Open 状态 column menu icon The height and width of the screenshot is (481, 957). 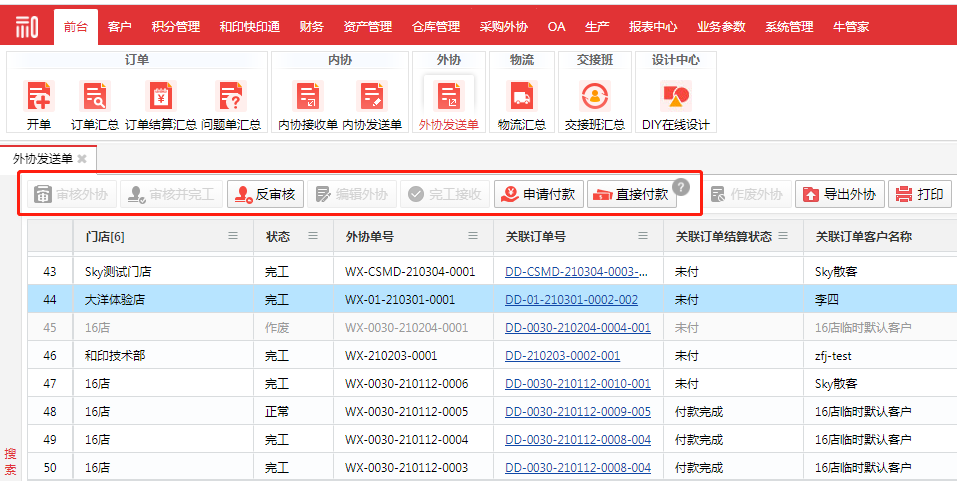pyautogui.click(x=313, y=236)
